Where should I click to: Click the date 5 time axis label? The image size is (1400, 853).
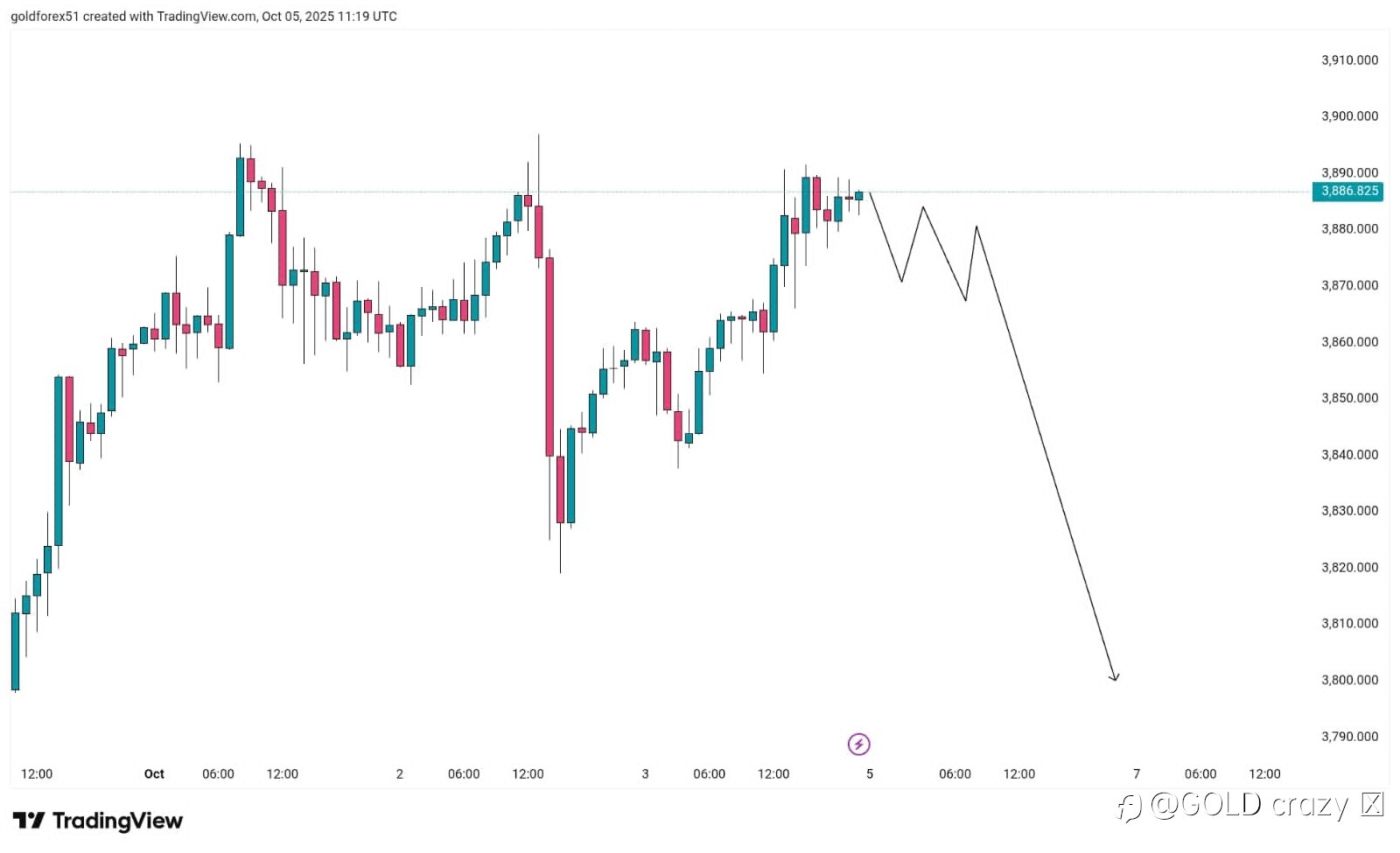[x=870, y=774]
